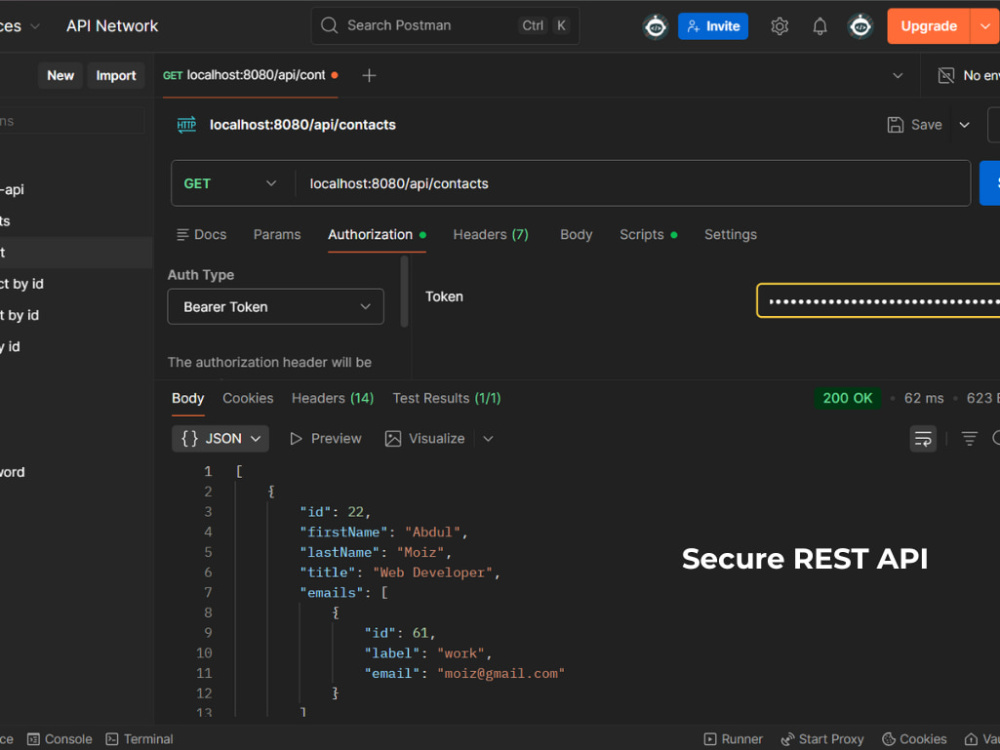Add a new request tab with plus
This screenshot has height=750, width=1000.
pyautogui.click(x=369, y=75)
